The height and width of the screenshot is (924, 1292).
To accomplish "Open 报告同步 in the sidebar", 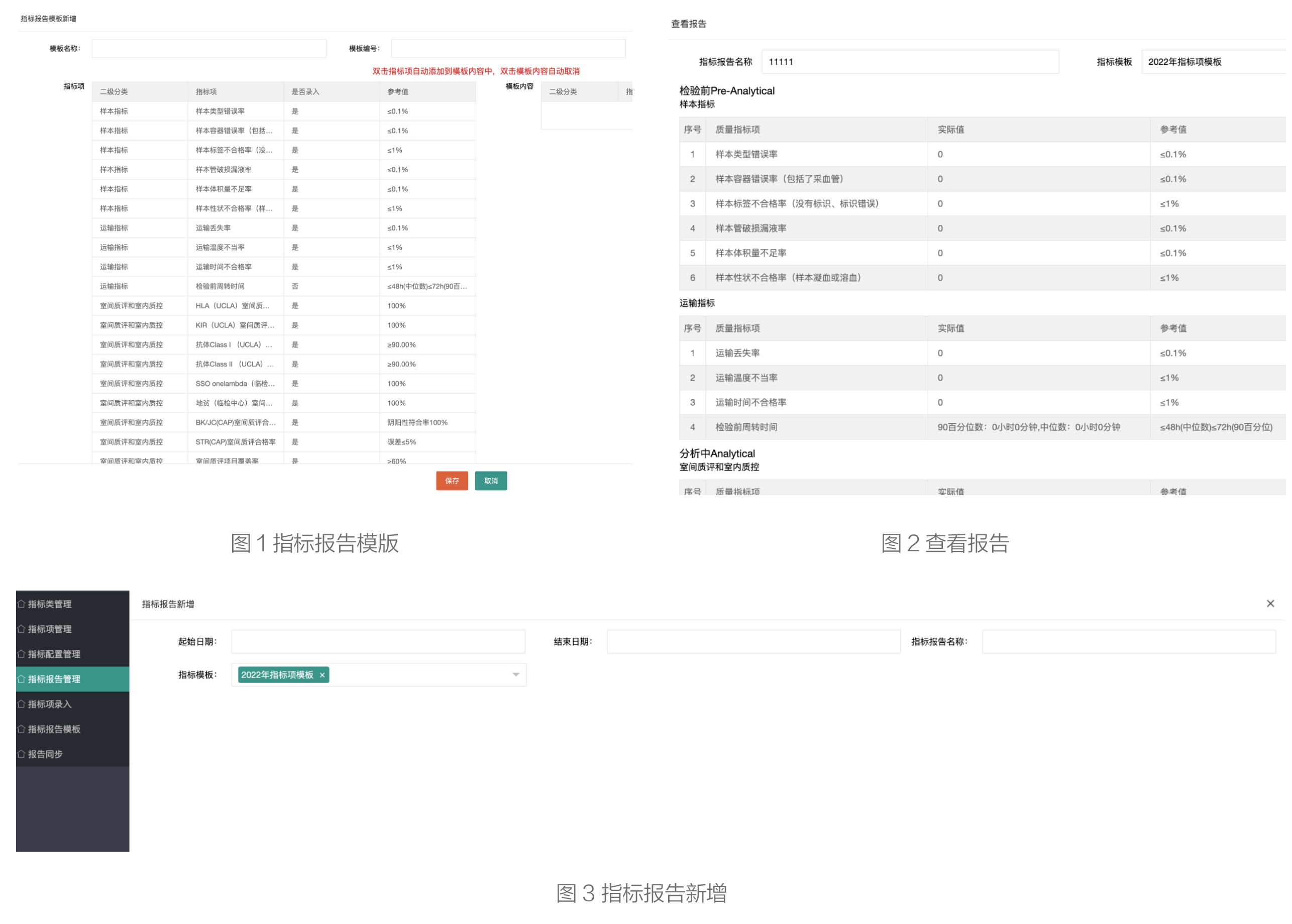I will (x=72, y=754).
